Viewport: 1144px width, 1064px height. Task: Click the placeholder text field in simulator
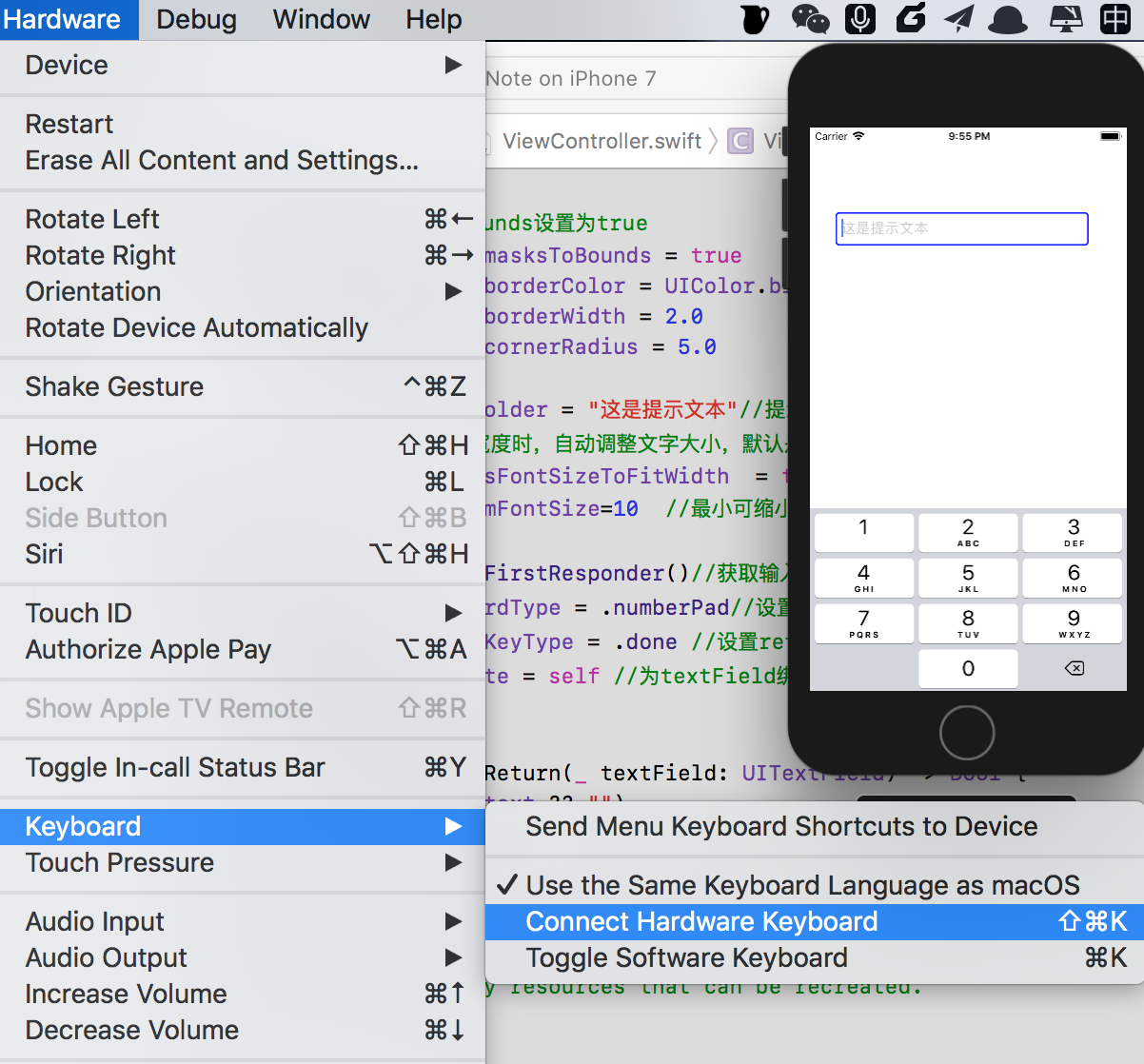tap(961, 228)
